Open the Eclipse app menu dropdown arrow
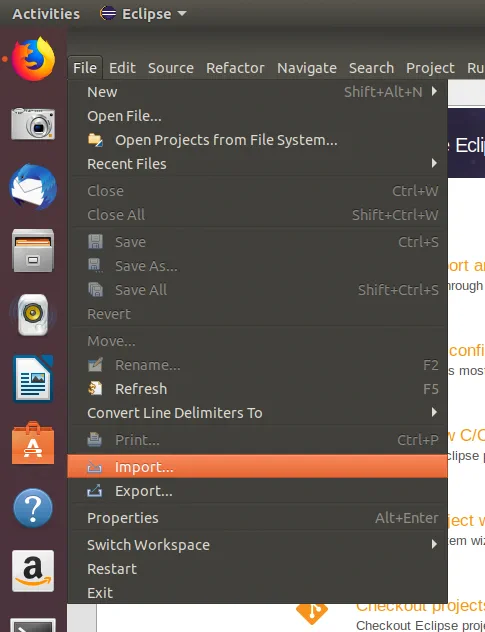Image resolution: width=485 pixels, height=632 pixels. click(x=182, y=13)
